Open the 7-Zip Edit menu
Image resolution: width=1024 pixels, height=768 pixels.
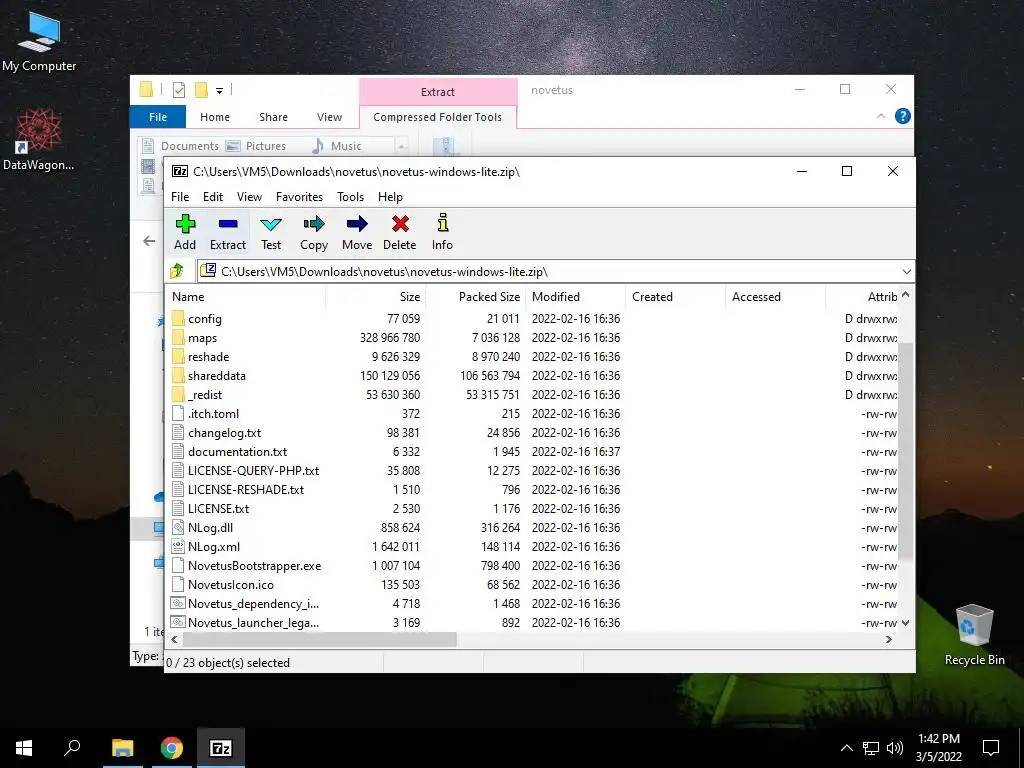pos(213,197)
